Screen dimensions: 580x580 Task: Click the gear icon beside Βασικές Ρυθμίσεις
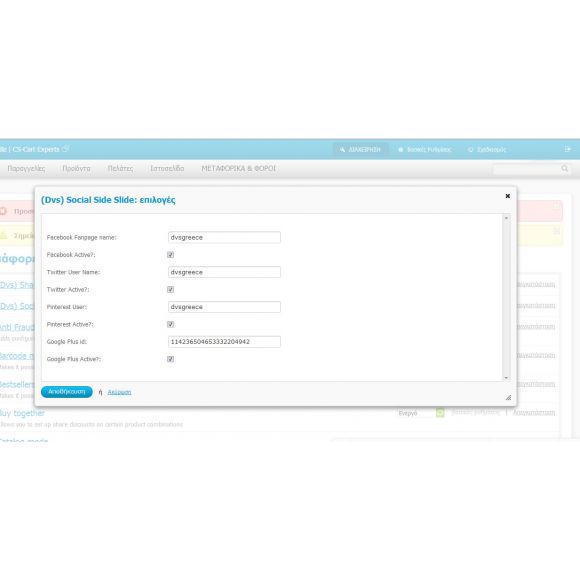pos(401,149)
